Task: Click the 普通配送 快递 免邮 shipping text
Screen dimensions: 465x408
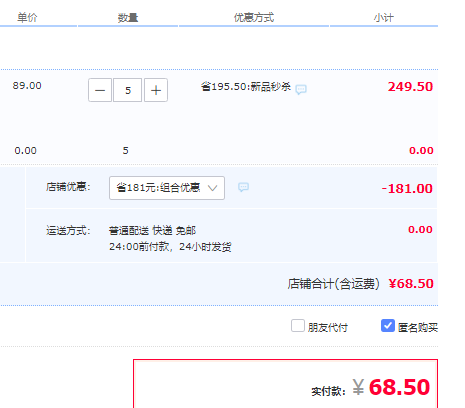Action: tap(152, 230)
